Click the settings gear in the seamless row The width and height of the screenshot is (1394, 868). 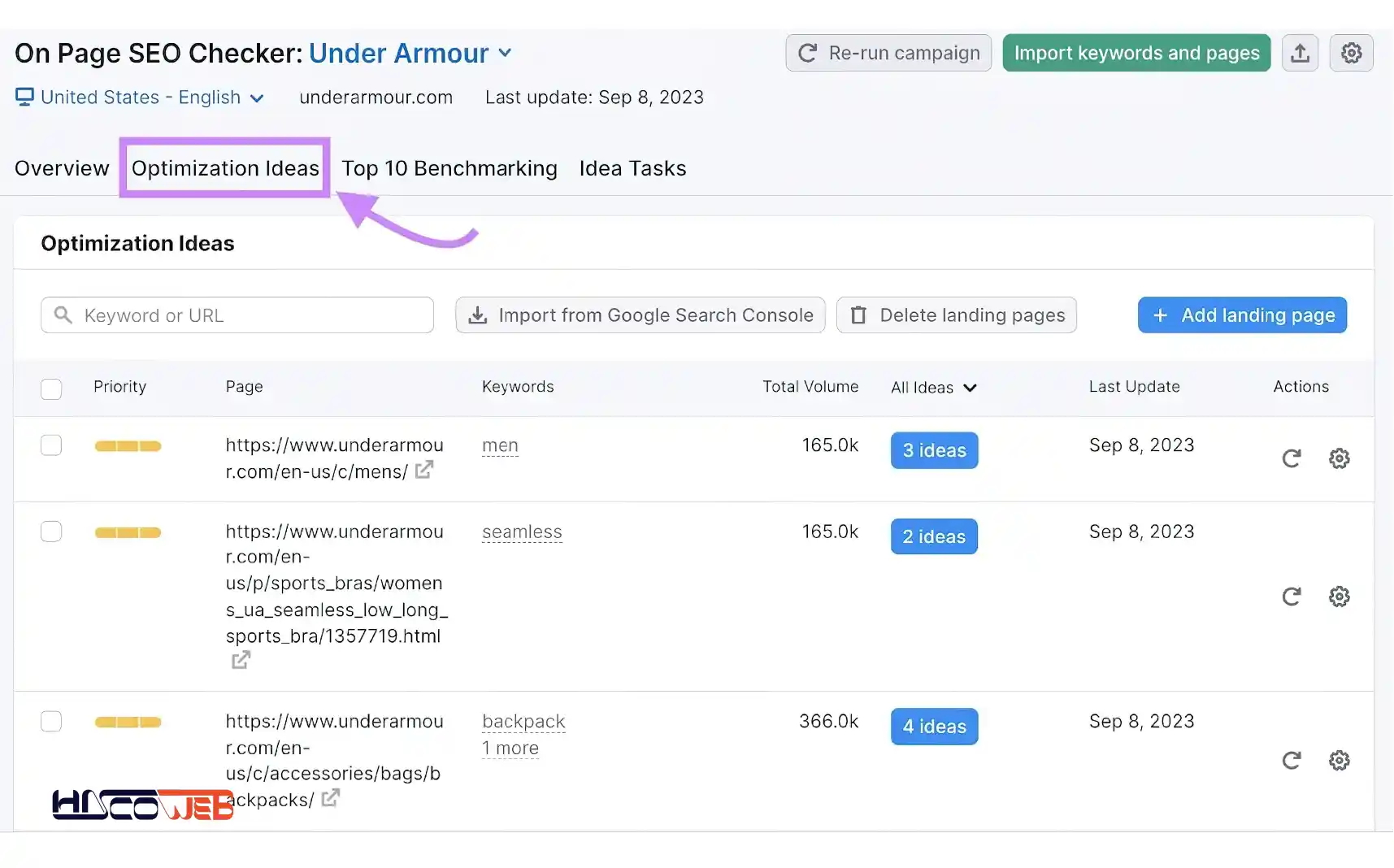tap(1339, 597)
